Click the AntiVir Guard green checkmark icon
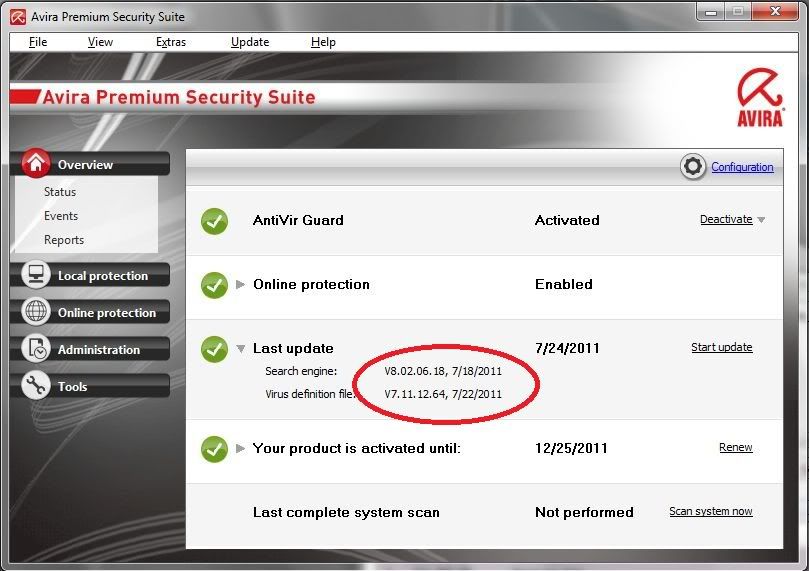The image size is (809, 571). pos(215,221)
